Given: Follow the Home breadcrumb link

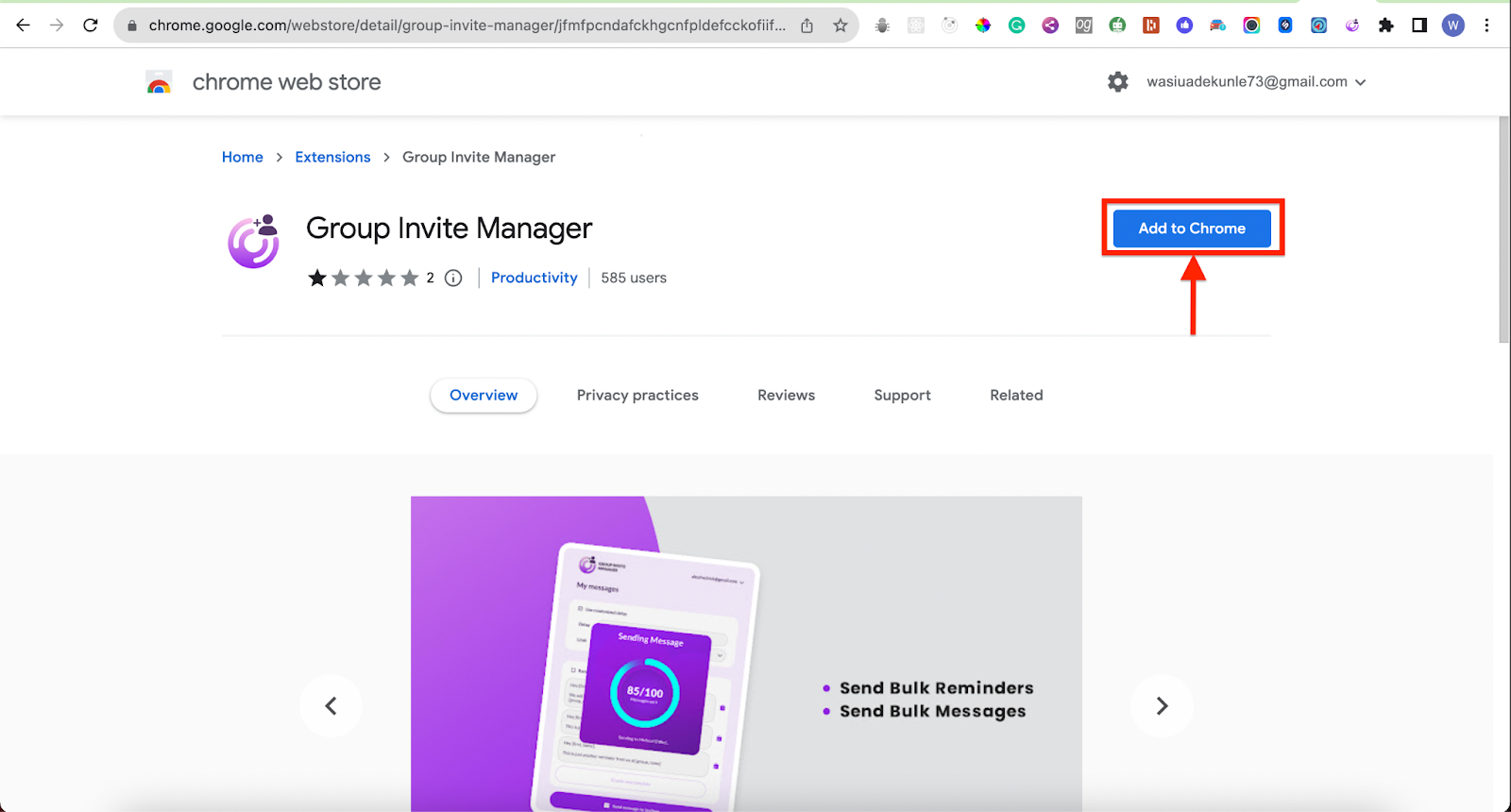Looking at the screenshot, I should pos(243,157).
